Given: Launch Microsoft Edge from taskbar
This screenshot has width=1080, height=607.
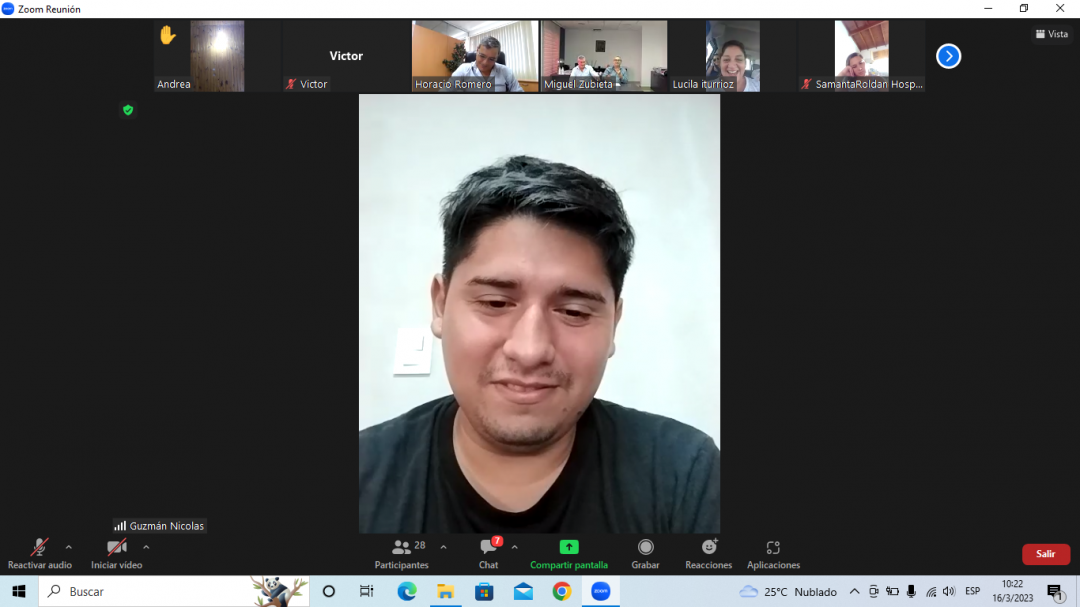Looking at the screenshot, I should 406,591.
